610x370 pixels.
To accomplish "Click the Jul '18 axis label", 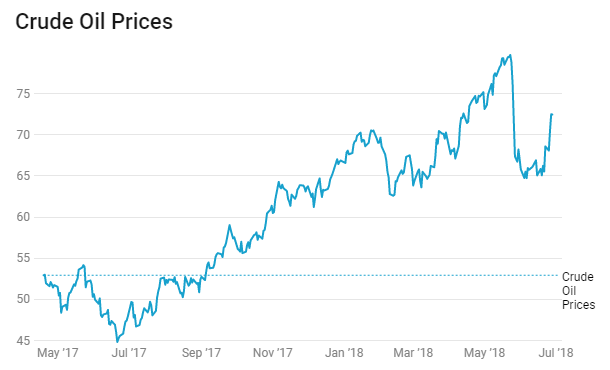I will coord(556,352).
